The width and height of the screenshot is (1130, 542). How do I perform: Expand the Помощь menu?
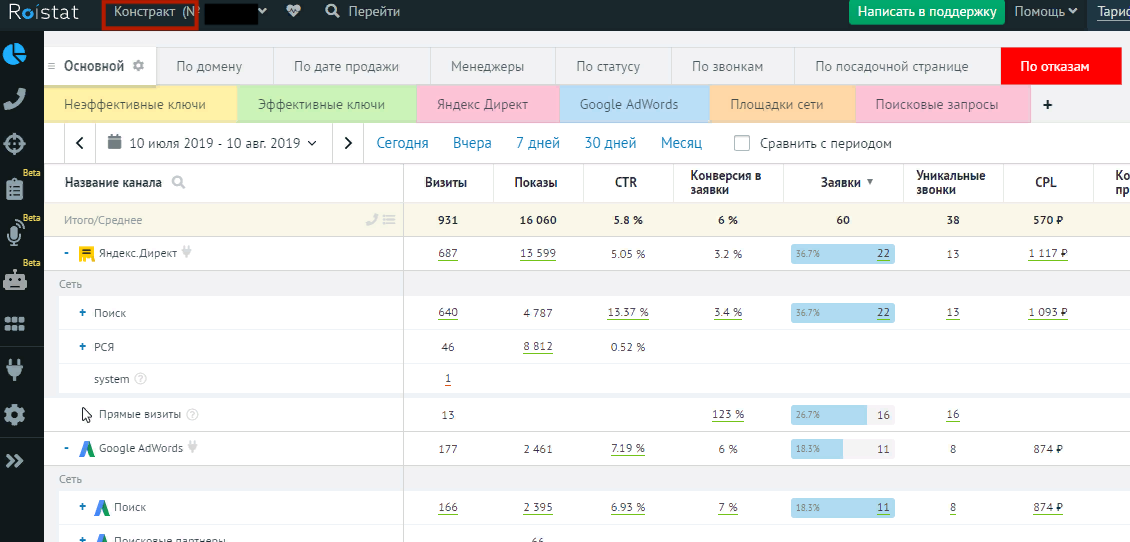click(1045, 12)
